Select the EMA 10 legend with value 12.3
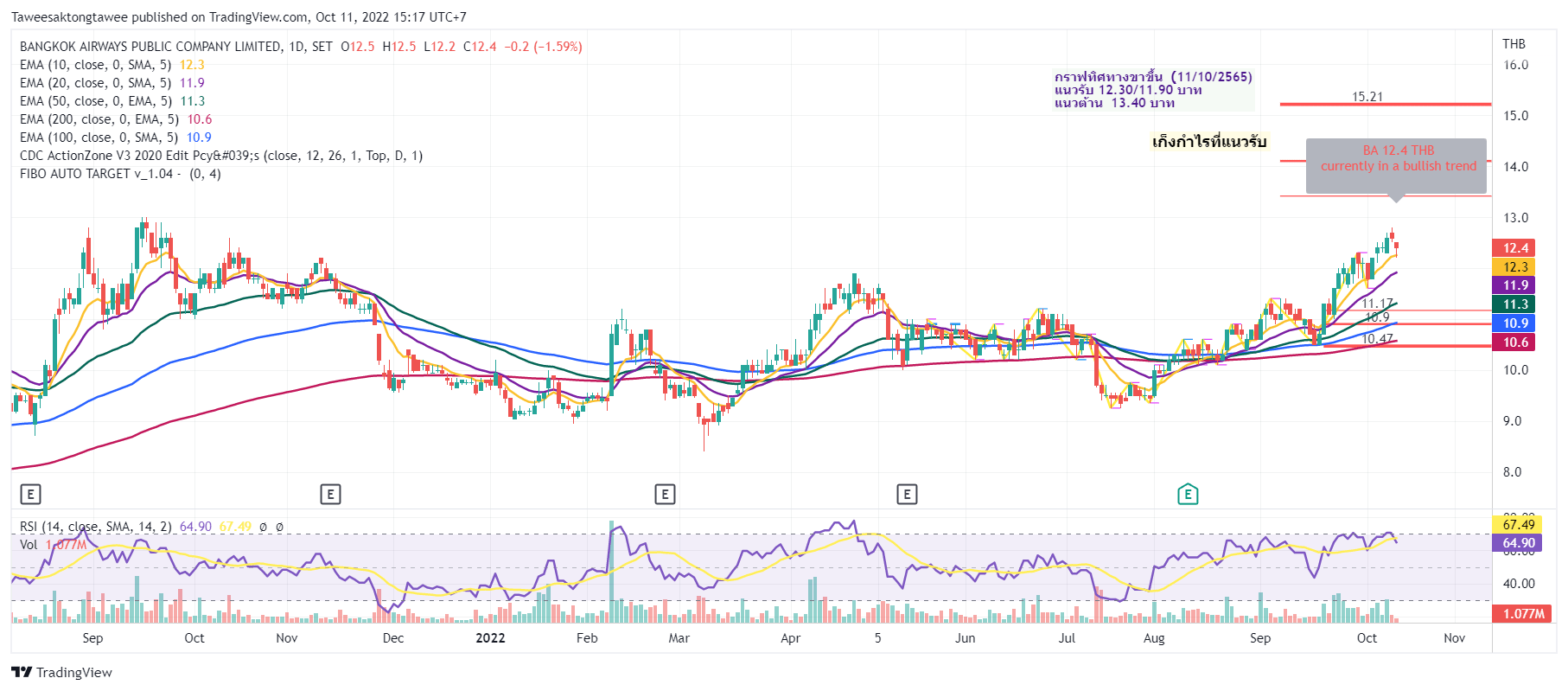The width and height of the screenshot is (1568, 691). point(112,65)
